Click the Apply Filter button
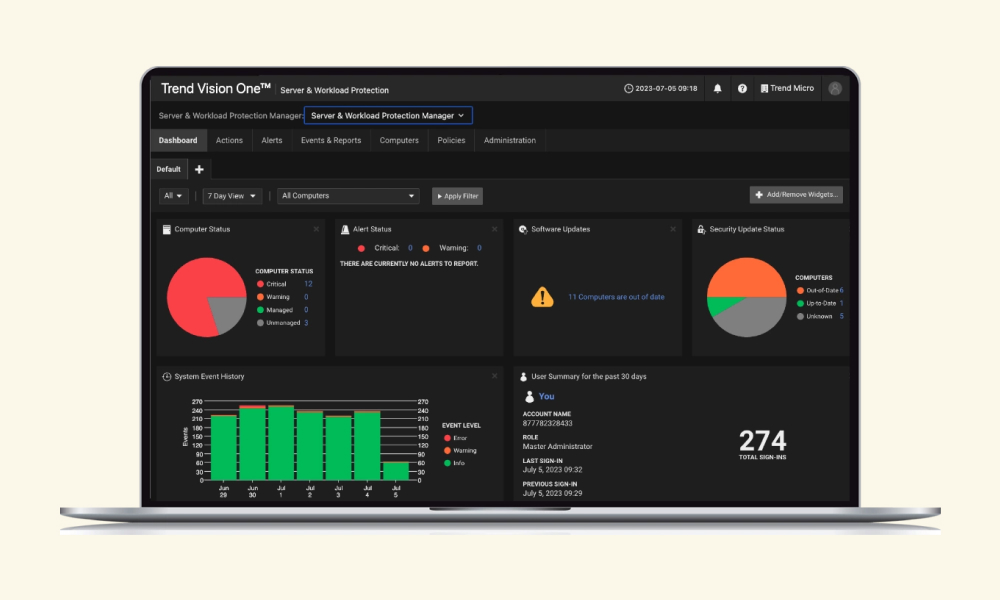The height and width of the screenshot is (600, 1000). (457, 196)
